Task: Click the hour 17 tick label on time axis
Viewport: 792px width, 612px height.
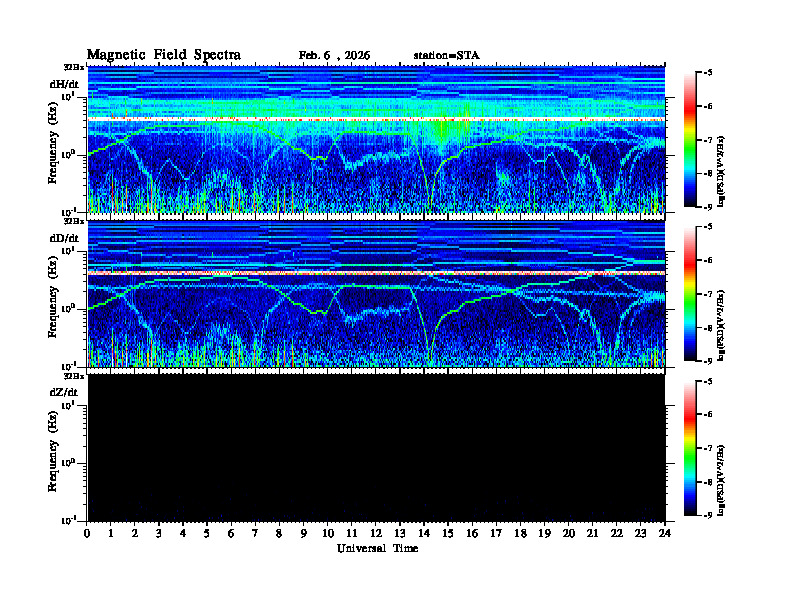Action: tap(496, 533)
